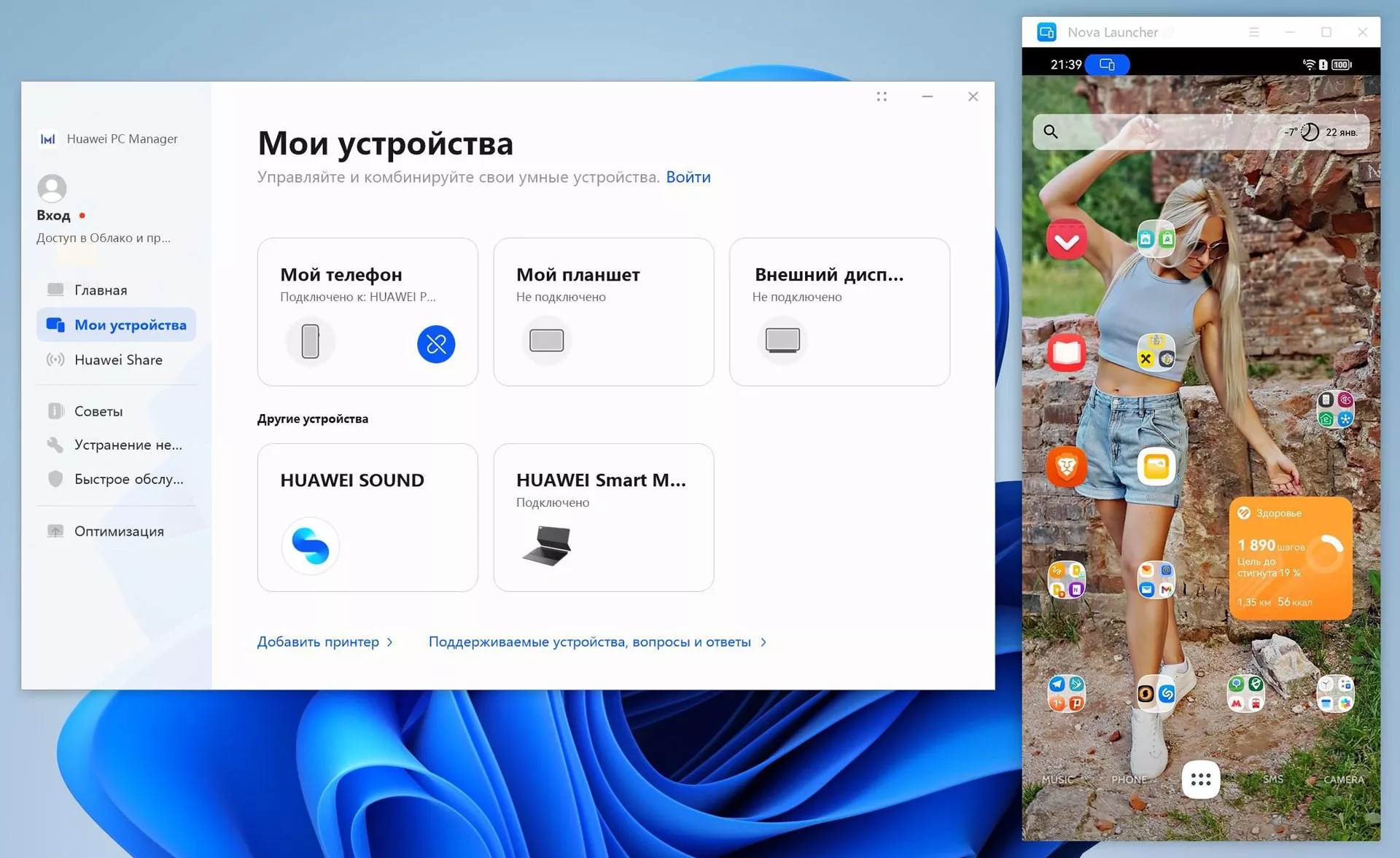Open Быстрое обслу... in sidebar
The width and height of the screenshot is (1400, 858).
tap(116, 479)
